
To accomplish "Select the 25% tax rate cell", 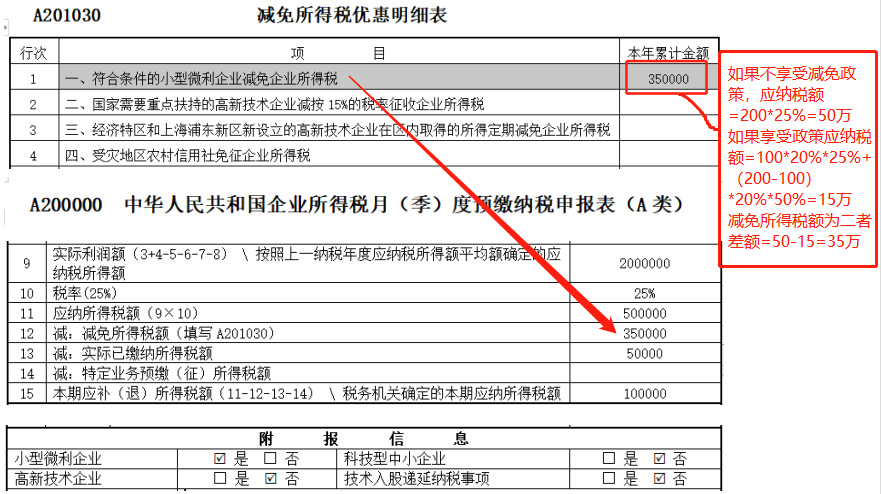I will click(644, 293).
